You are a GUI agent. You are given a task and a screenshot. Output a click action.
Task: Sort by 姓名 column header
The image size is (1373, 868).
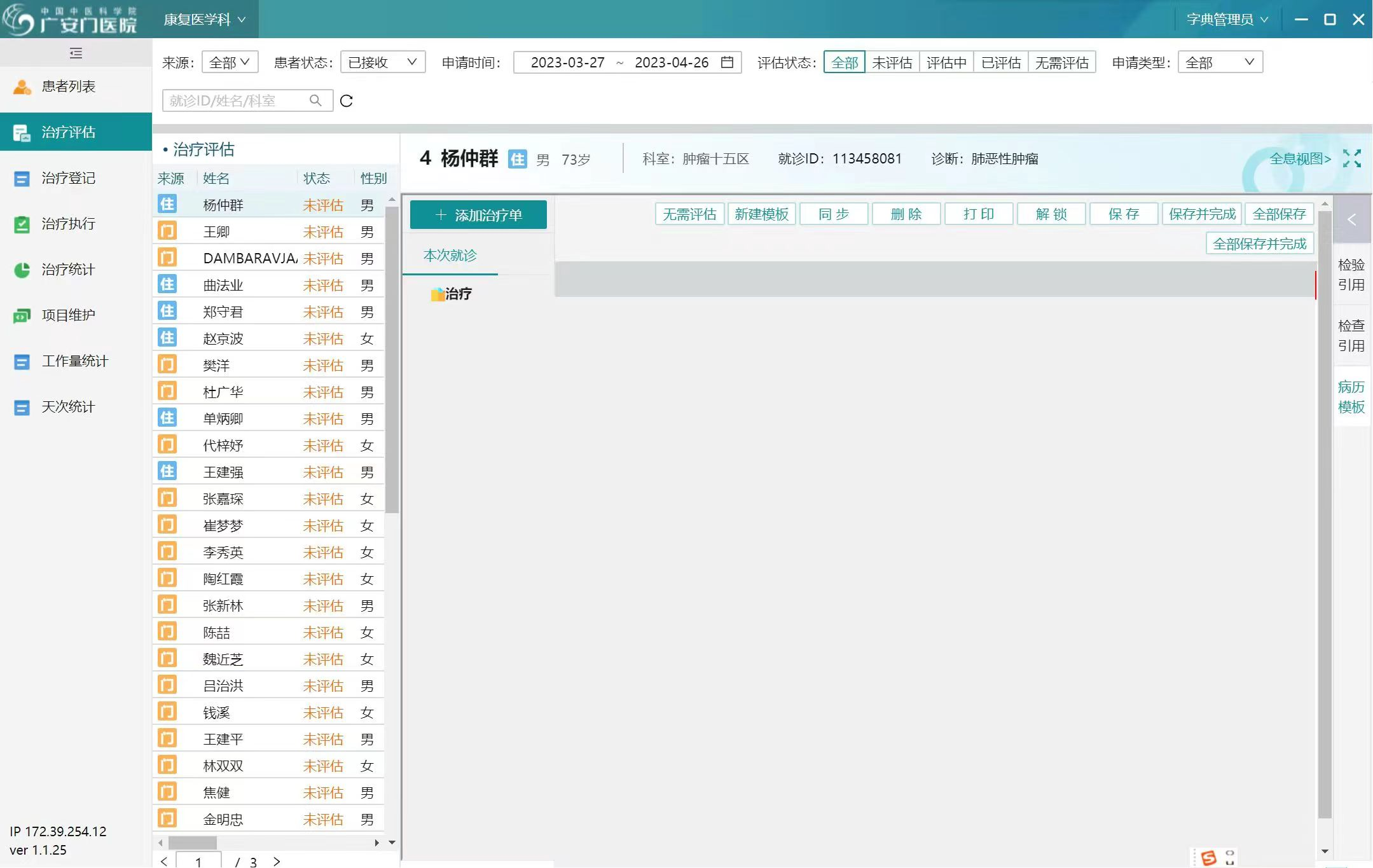point(216,179)
